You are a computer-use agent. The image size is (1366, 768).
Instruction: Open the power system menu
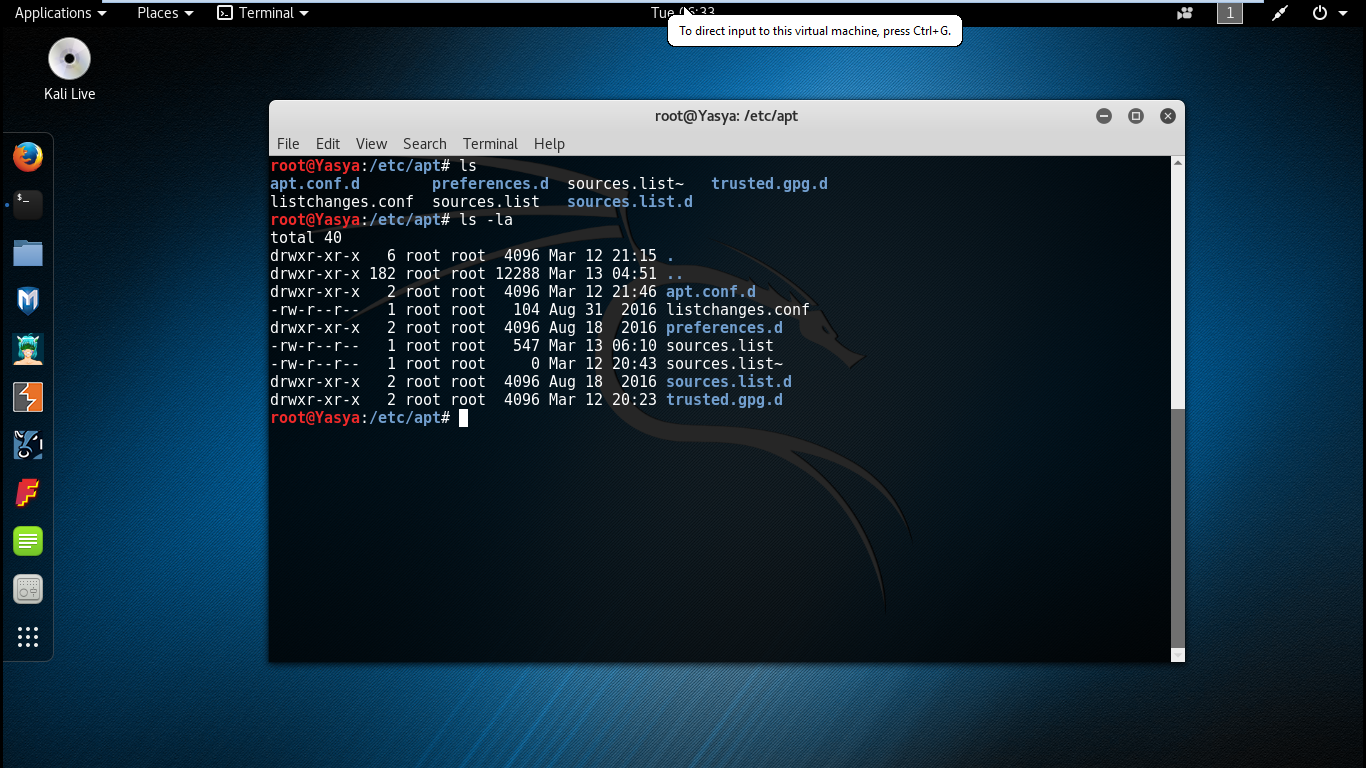tap(1329, 13)
